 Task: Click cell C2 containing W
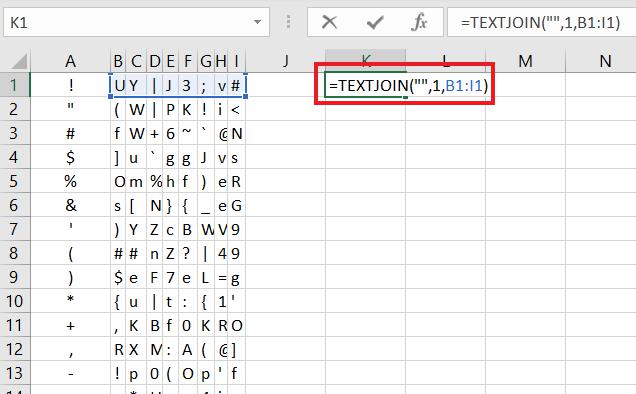pos(136,109)
